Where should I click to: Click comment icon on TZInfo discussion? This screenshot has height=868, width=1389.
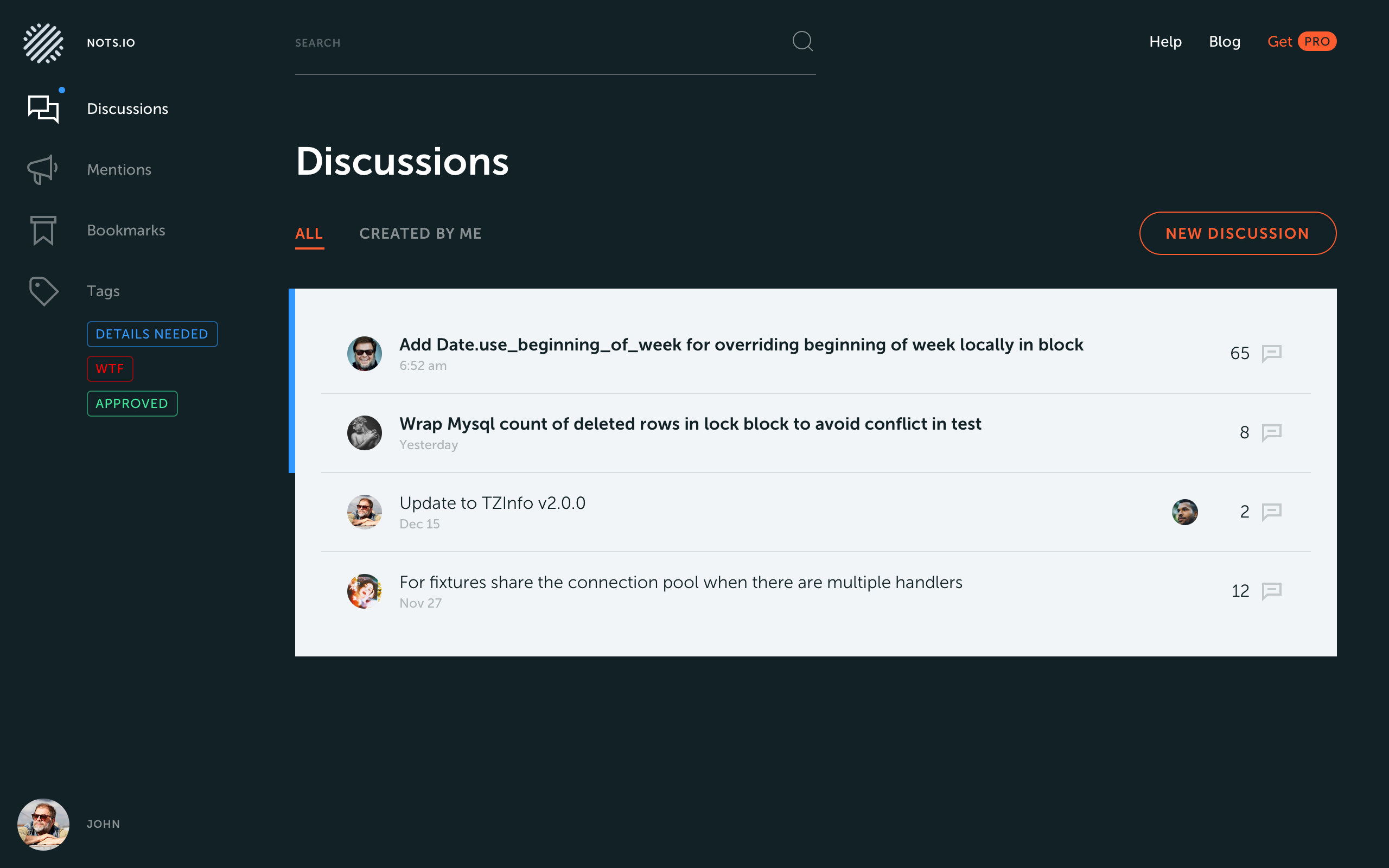point(1271,512)
